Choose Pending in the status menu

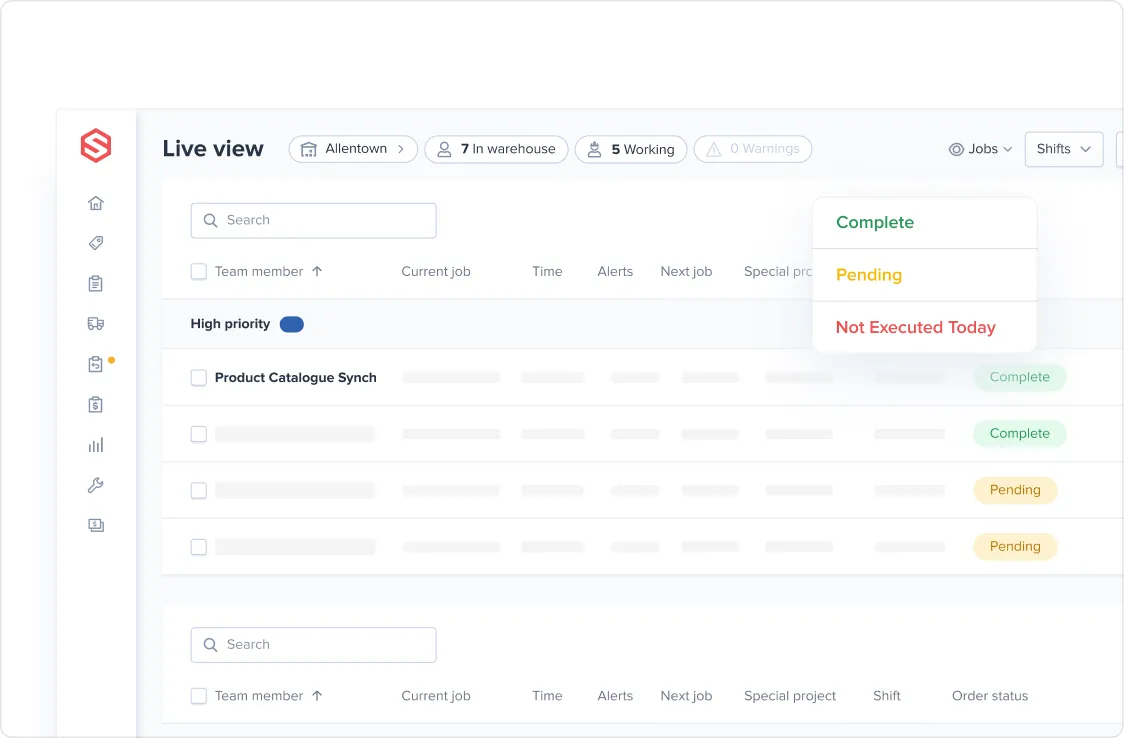tap(869, 274)
